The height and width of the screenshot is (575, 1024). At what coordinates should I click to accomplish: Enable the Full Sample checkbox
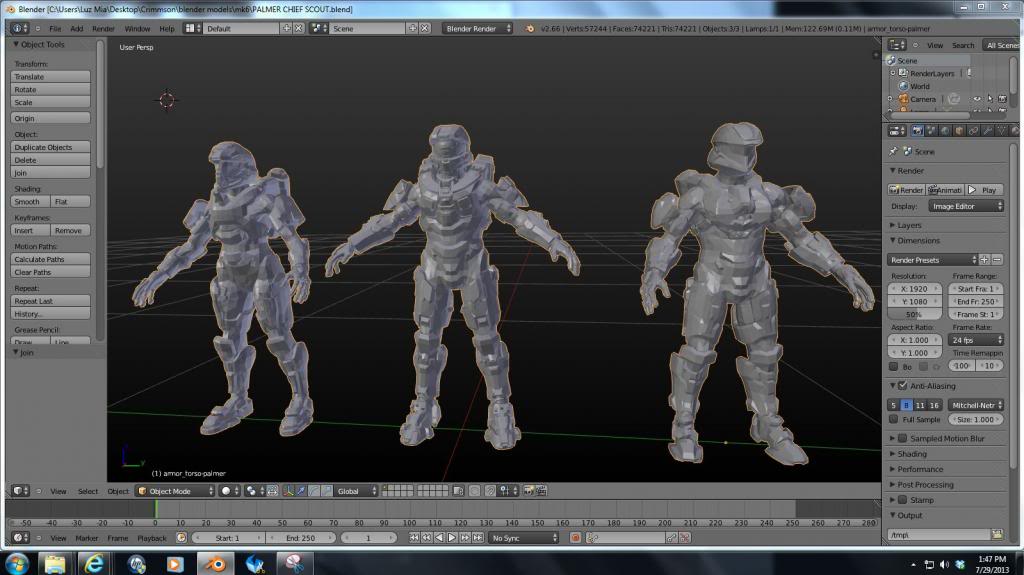pos(893,419)
